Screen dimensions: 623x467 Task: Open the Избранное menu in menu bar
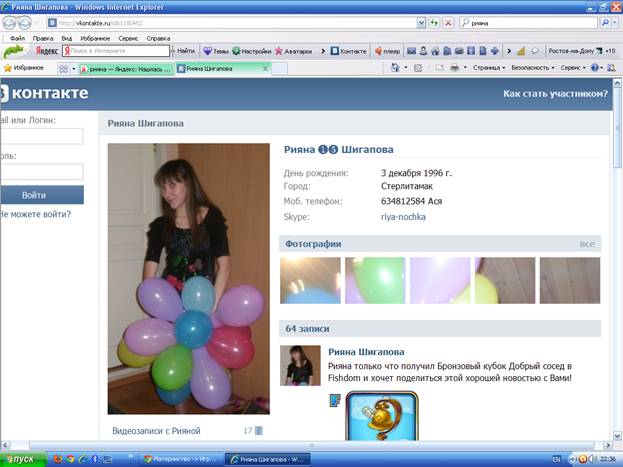[x=95, y=39]
